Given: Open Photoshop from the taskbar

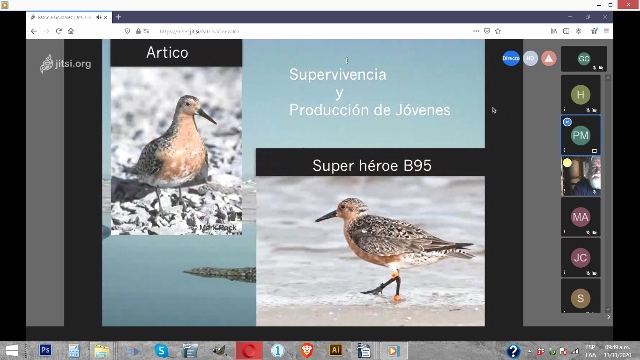Looking at the screenshot, I should 45,350.
